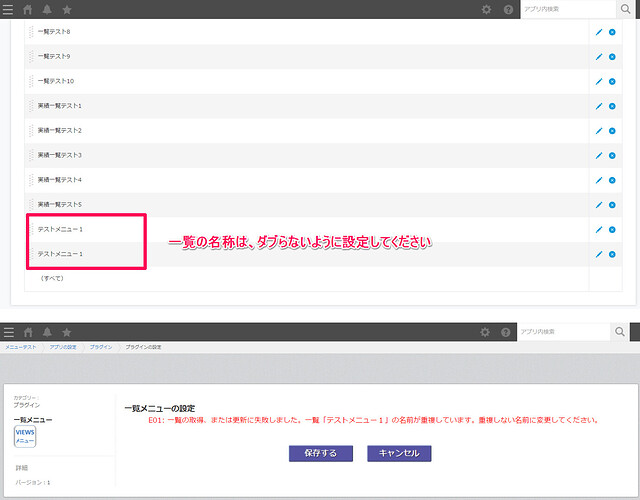Click the 保存する button

click(320, 453)
